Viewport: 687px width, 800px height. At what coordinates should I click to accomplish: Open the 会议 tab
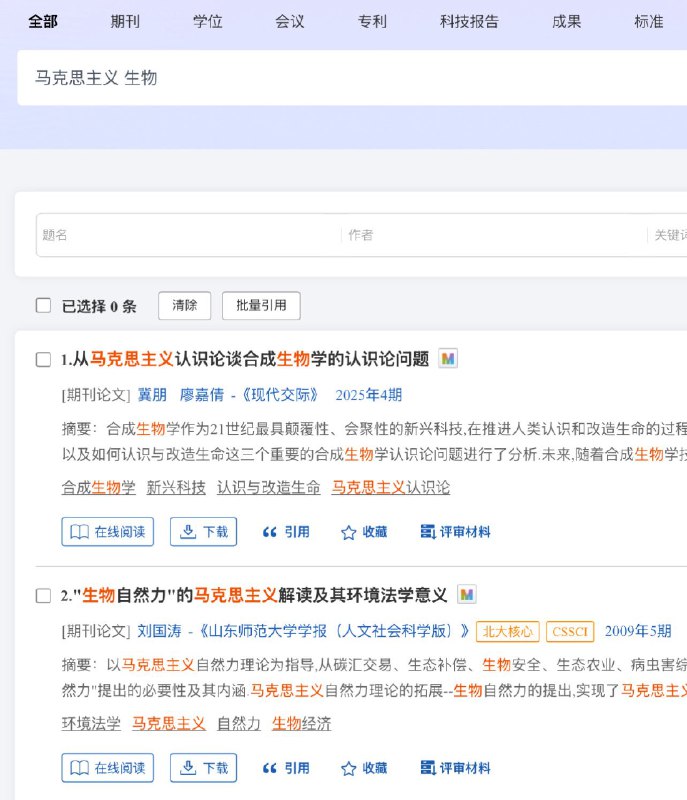click(x=290, y=22)
